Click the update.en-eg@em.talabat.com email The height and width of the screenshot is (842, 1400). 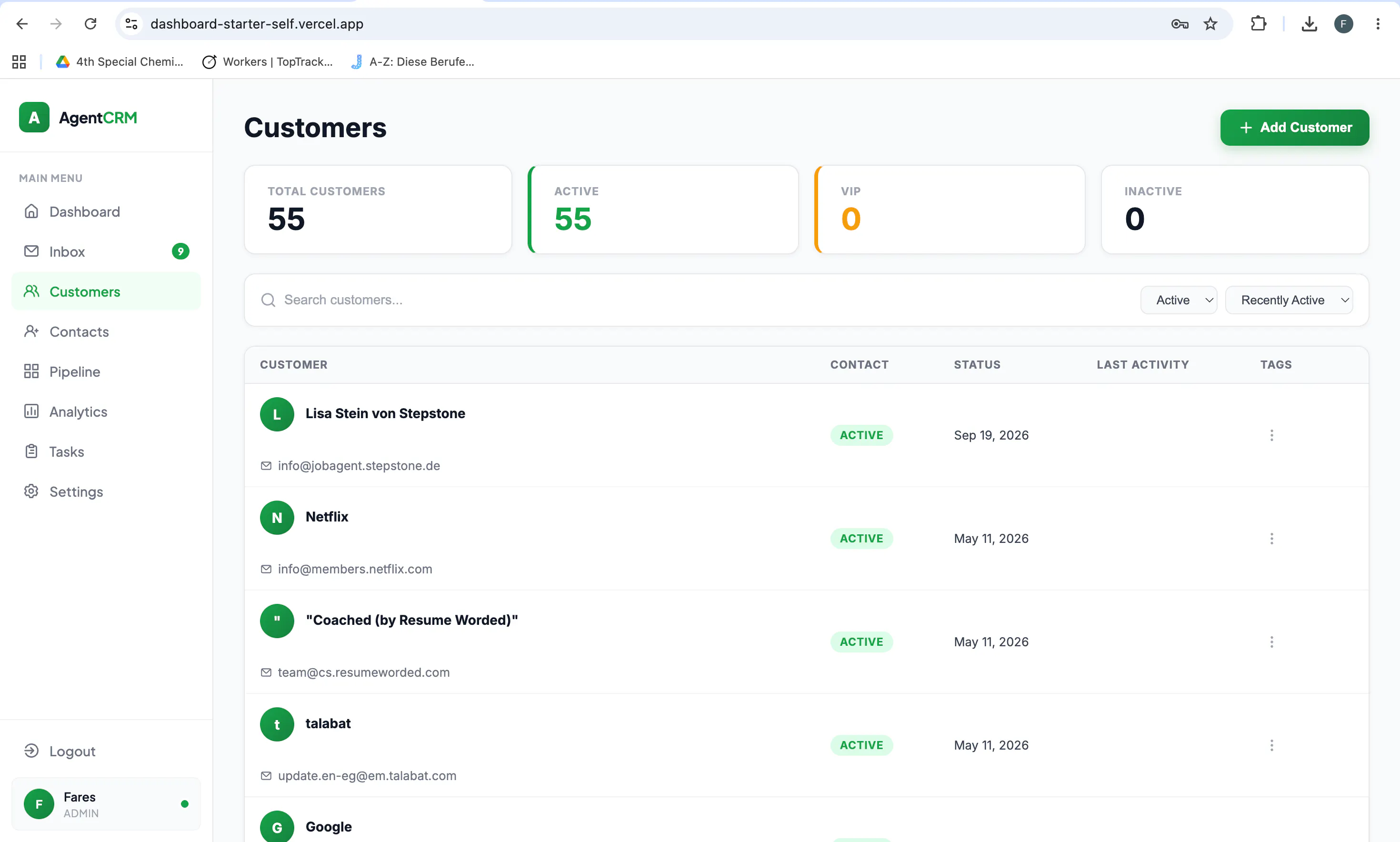[x=367, y=776]
